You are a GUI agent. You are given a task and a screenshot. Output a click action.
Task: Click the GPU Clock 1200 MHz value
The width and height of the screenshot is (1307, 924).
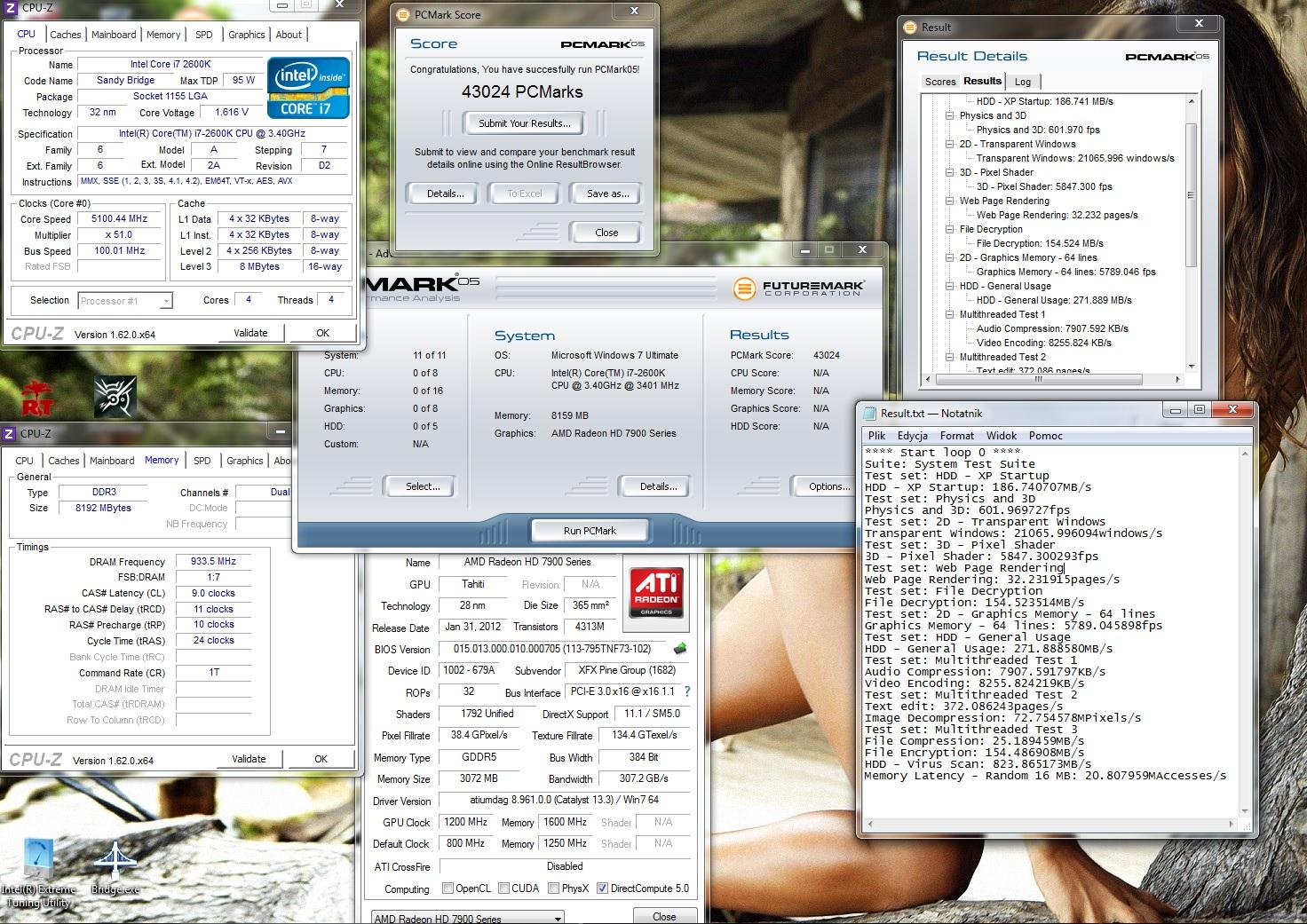pos(466,823)
